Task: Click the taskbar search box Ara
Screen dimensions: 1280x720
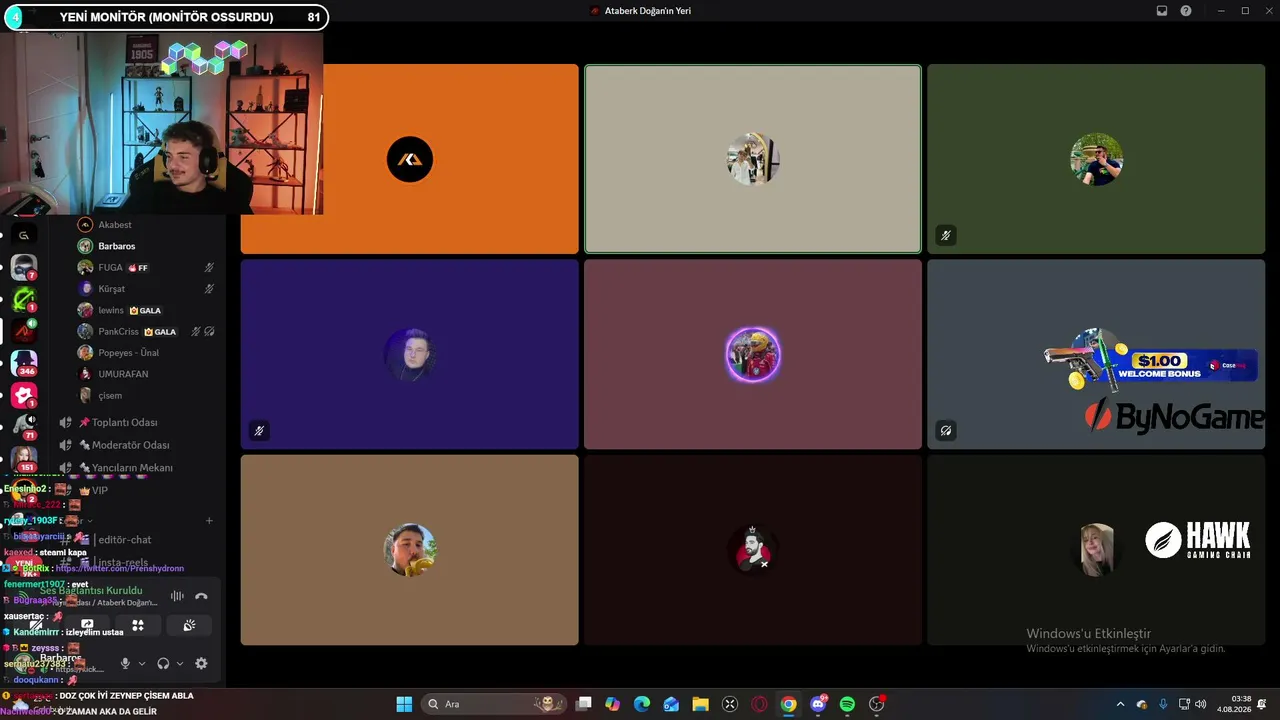Action: point(493,704)
